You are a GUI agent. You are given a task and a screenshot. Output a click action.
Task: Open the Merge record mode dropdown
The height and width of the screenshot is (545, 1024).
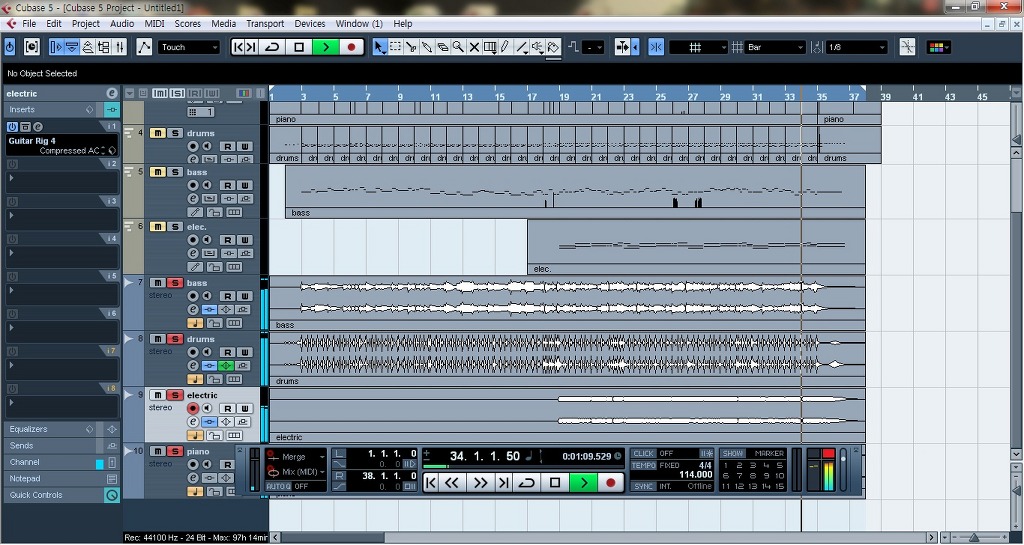pyautogui.click(x=295, y=457)
